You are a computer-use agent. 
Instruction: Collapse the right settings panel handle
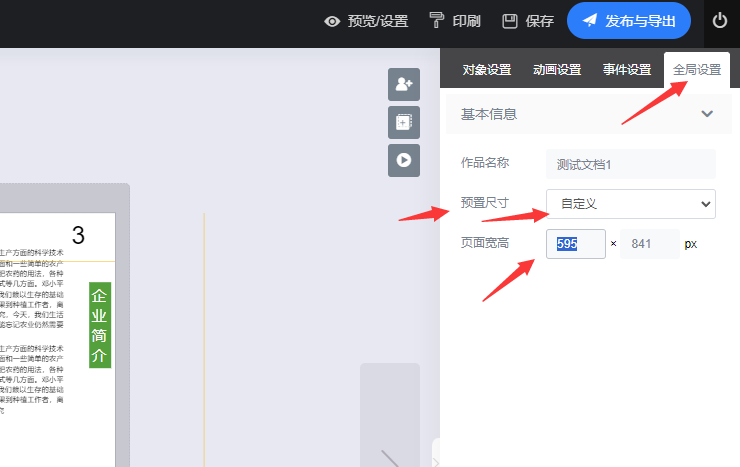click(435, 455)
